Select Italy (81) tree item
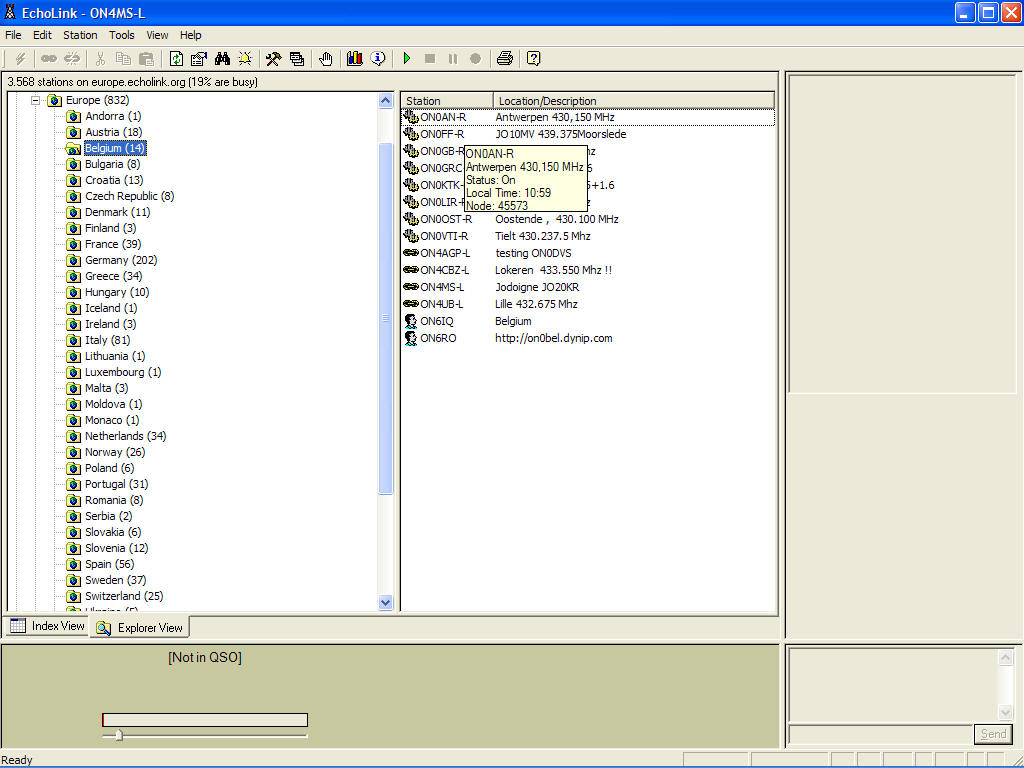The height and width of the screenshot is (768, 1024). pyautogui.click(x=107, y=340)
